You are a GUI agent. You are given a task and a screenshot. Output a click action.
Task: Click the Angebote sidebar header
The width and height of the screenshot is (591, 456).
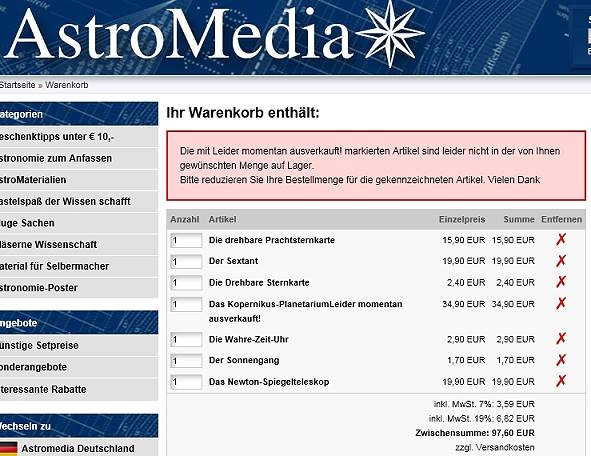(79, 323)
